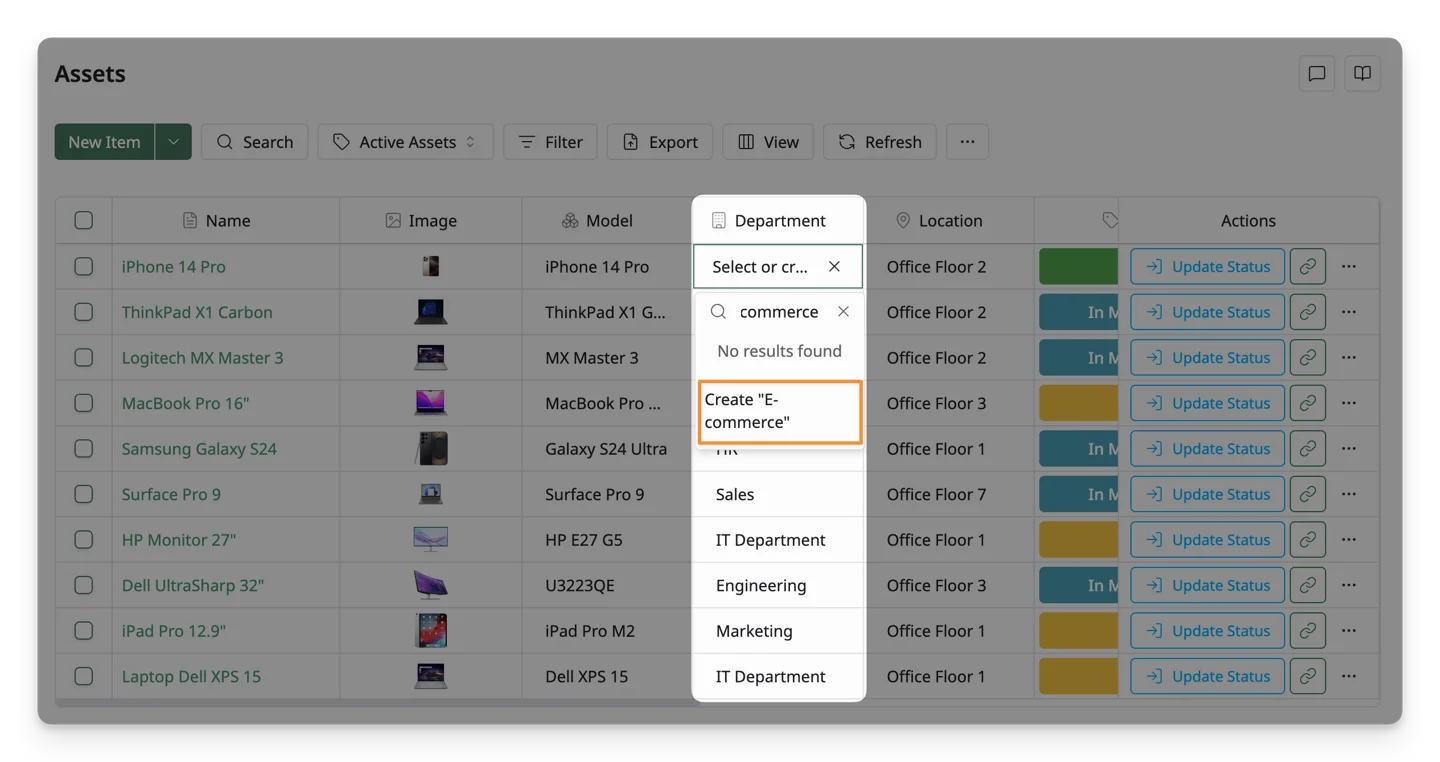
Task: Click the Sales department cell
Action: (778, 494)
